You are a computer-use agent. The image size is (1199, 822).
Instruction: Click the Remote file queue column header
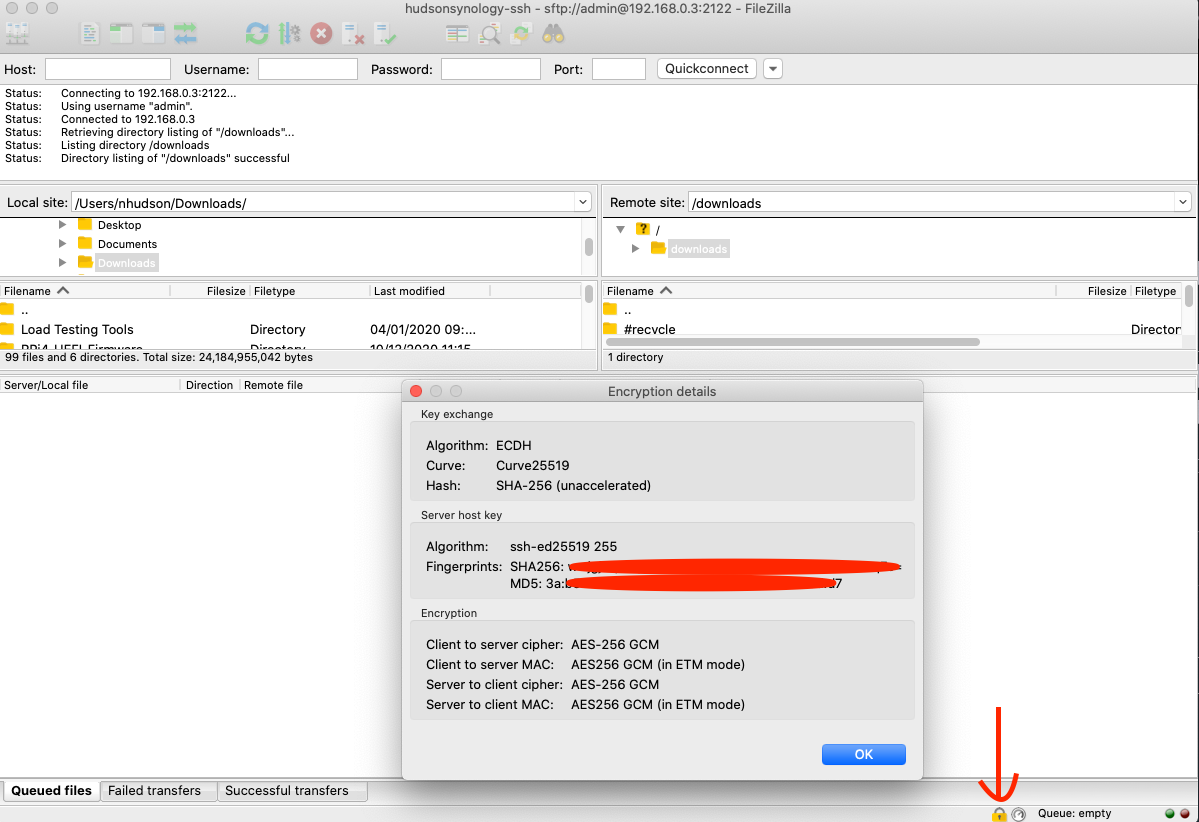(x=274, y=385)
